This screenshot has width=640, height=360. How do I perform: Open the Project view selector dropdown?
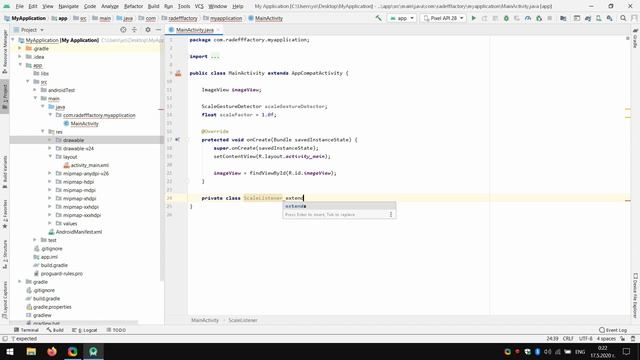tap(29, 30)
